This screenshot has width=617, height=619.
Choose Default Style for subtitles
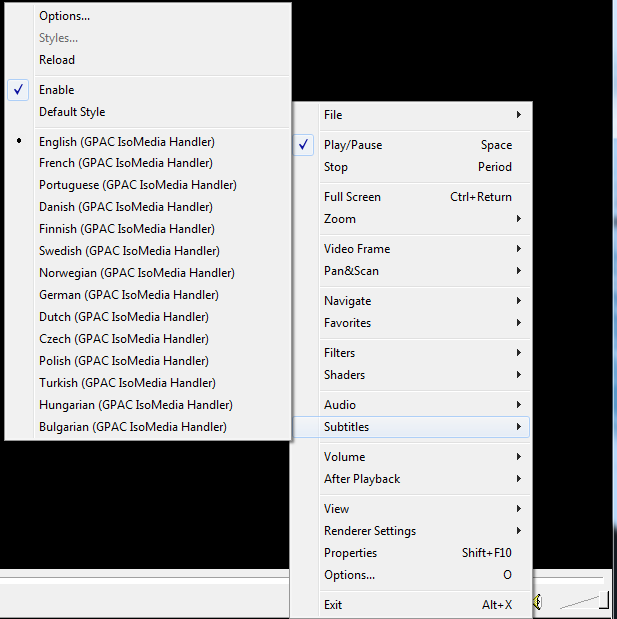pyautogui.click(x=148, y=112)
